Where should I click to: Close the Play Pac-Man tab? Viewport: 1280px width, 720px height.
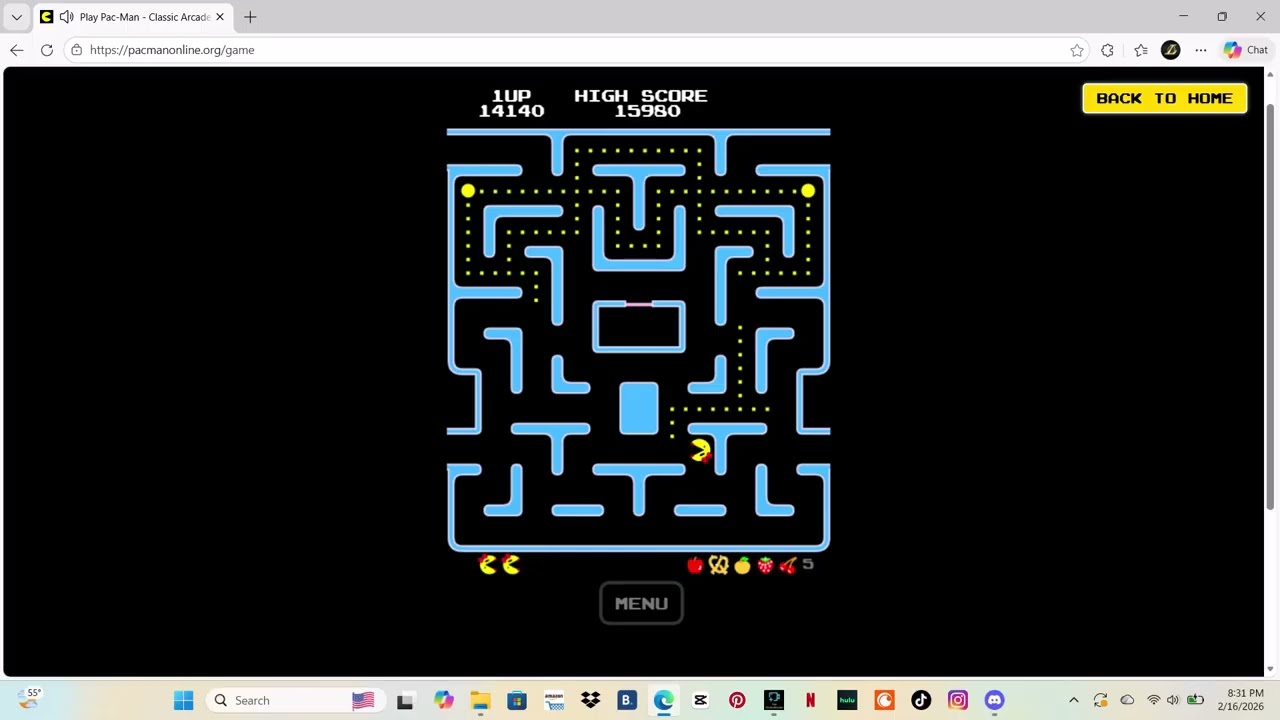click(x=220, y=17)
